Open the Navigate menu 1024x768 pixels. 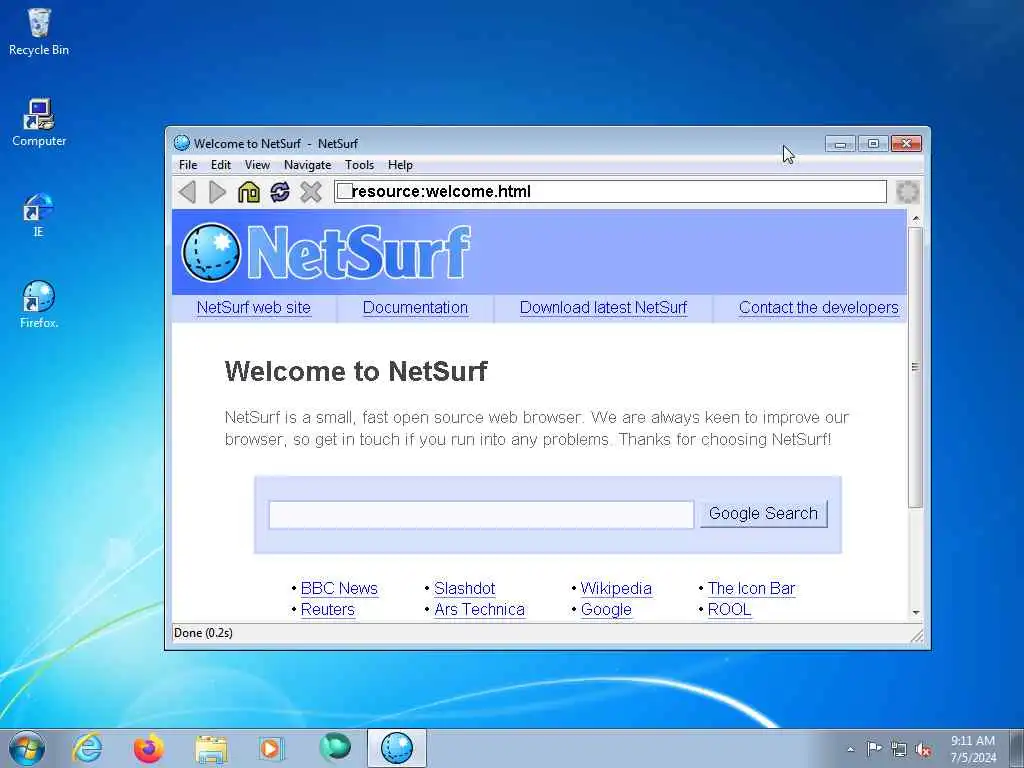coord(308,165)
